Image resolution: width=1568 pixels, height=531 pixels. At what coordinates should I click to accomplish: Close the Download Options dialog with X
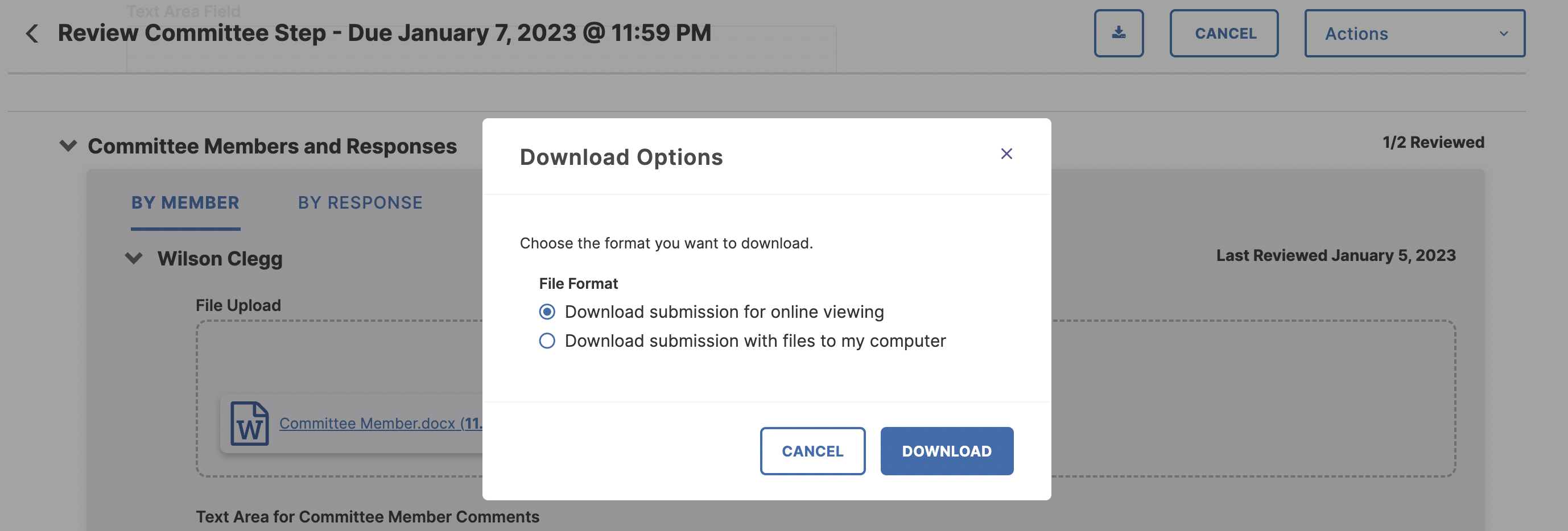pyautogui.click(x=1006, y=154)
